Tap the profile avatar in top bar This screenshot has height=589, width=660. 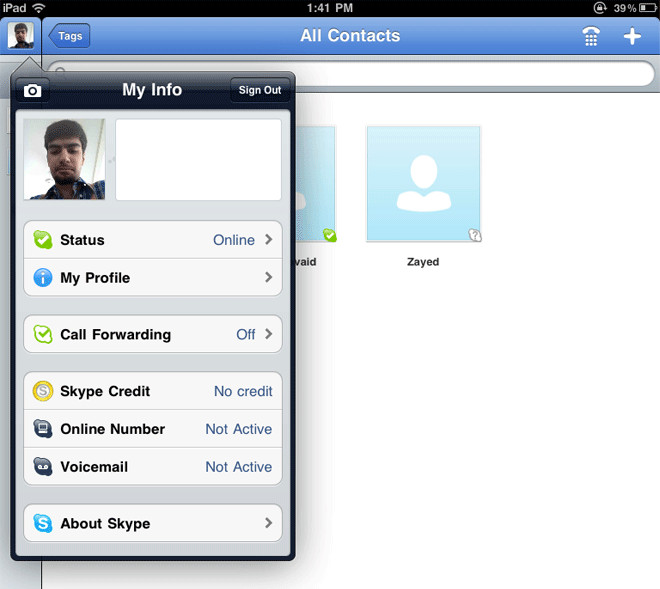coord(21,36)
